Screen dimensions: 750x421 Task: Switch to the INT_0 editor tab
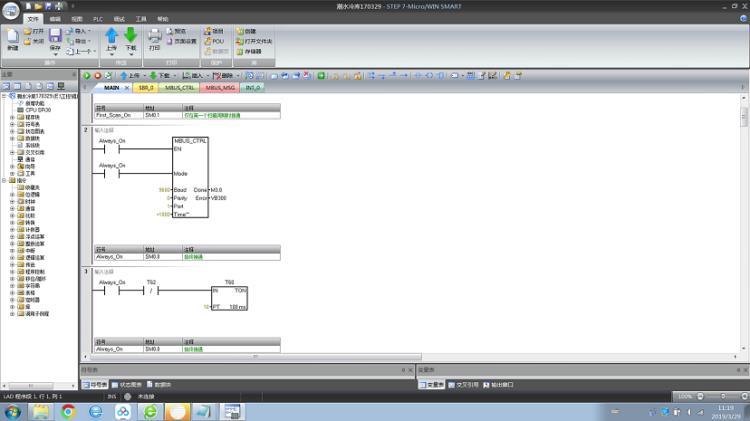pos(253,88)
